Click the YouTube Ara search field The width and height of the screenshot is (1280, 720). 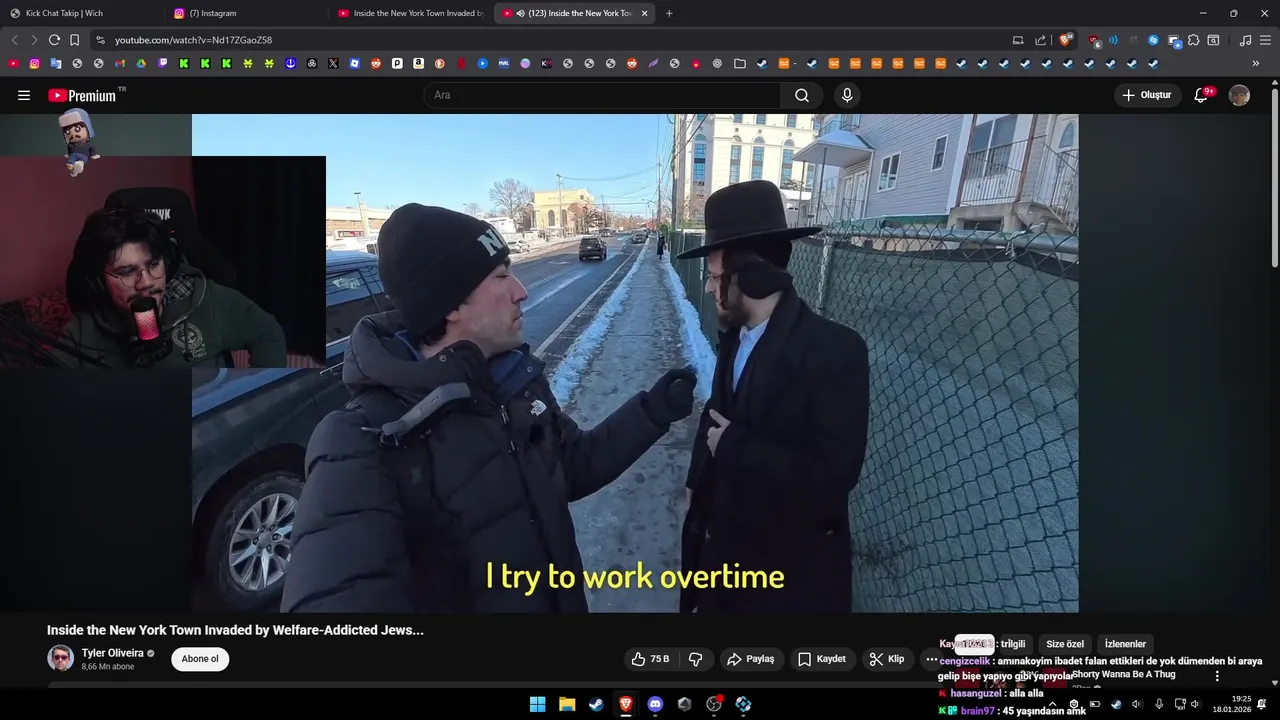click(x=603, y=95)
